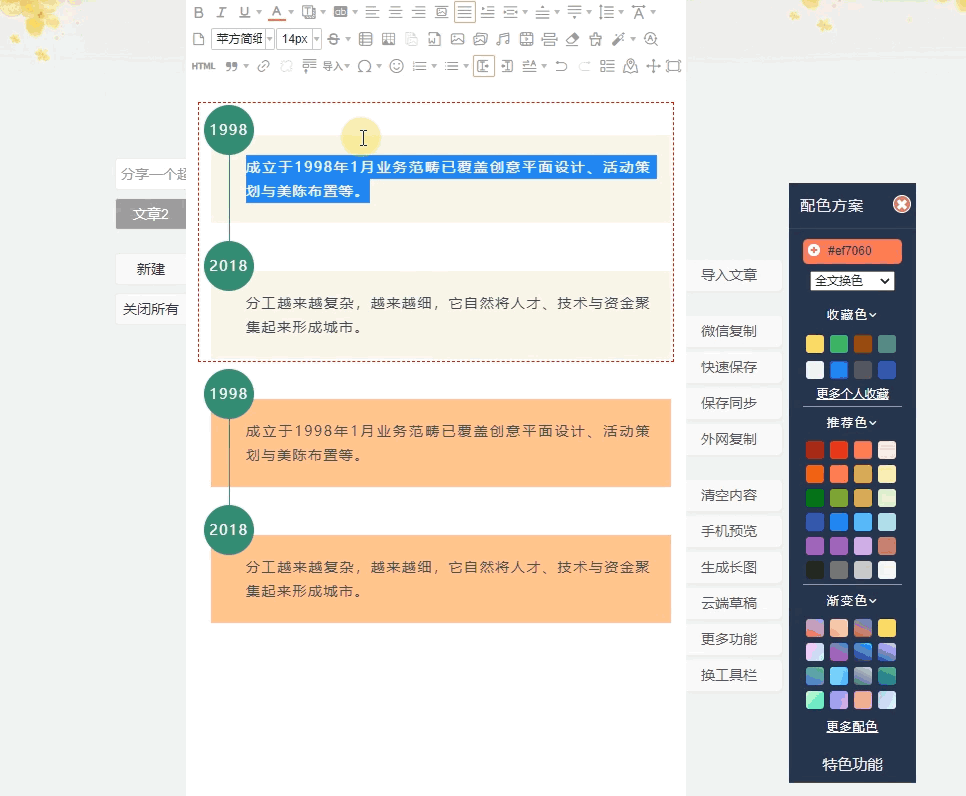Click the music note audio icon
The height and width of the screenshot is (796, 966).
point(502,39)
